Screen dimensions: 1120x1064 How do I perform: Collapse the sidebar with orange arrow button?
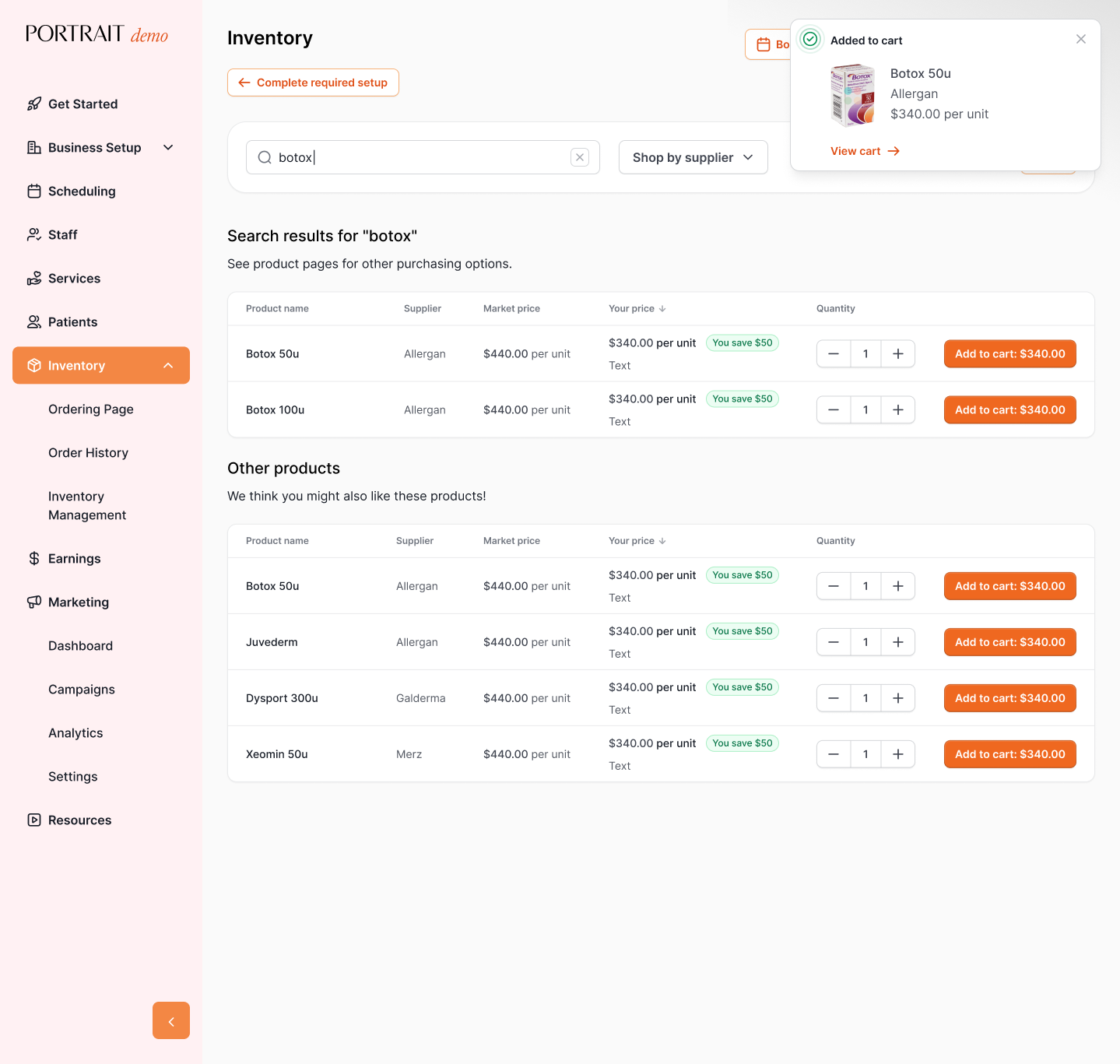[171, 1020]
